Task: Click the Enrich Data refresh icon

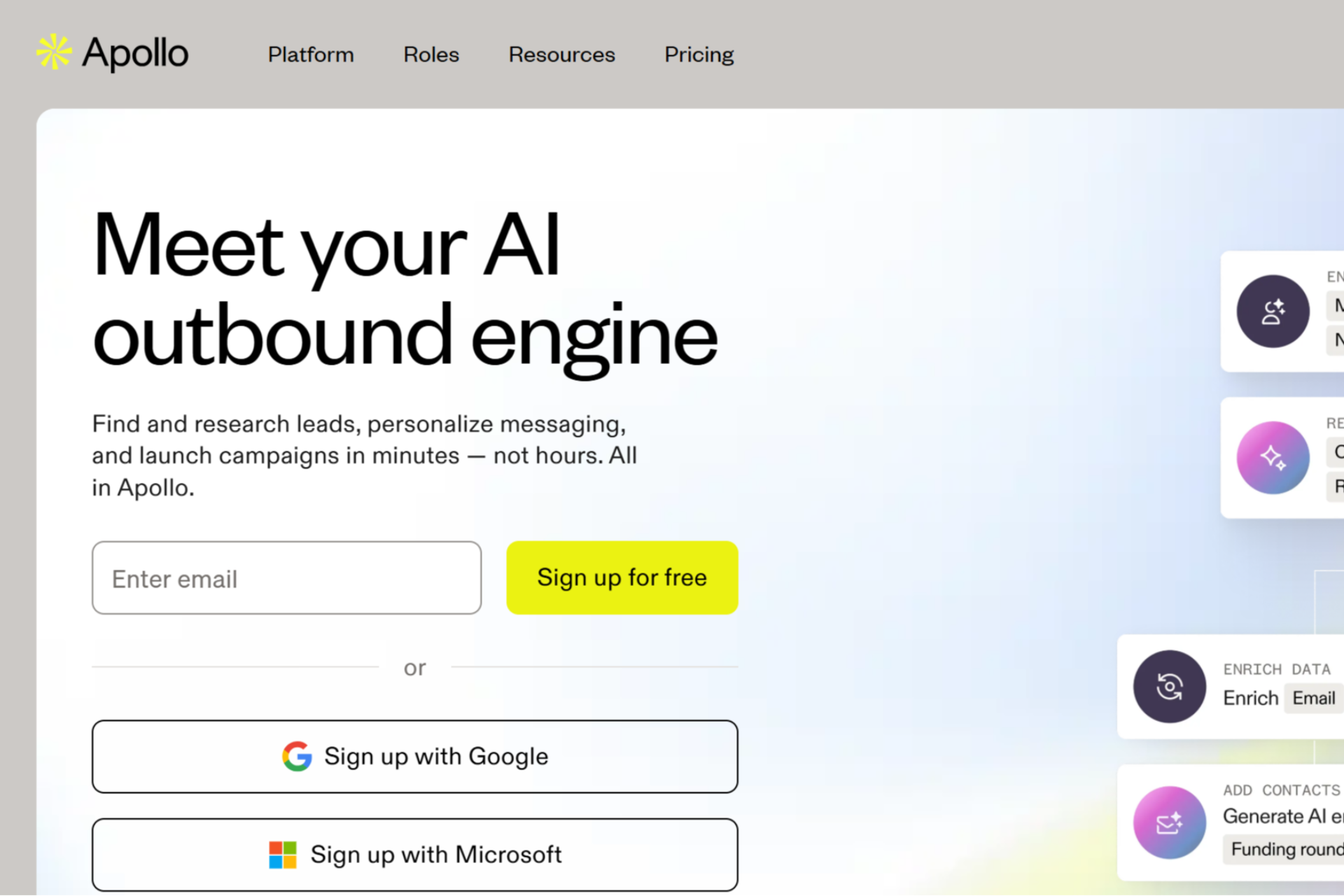Action: coord(1169,687)
